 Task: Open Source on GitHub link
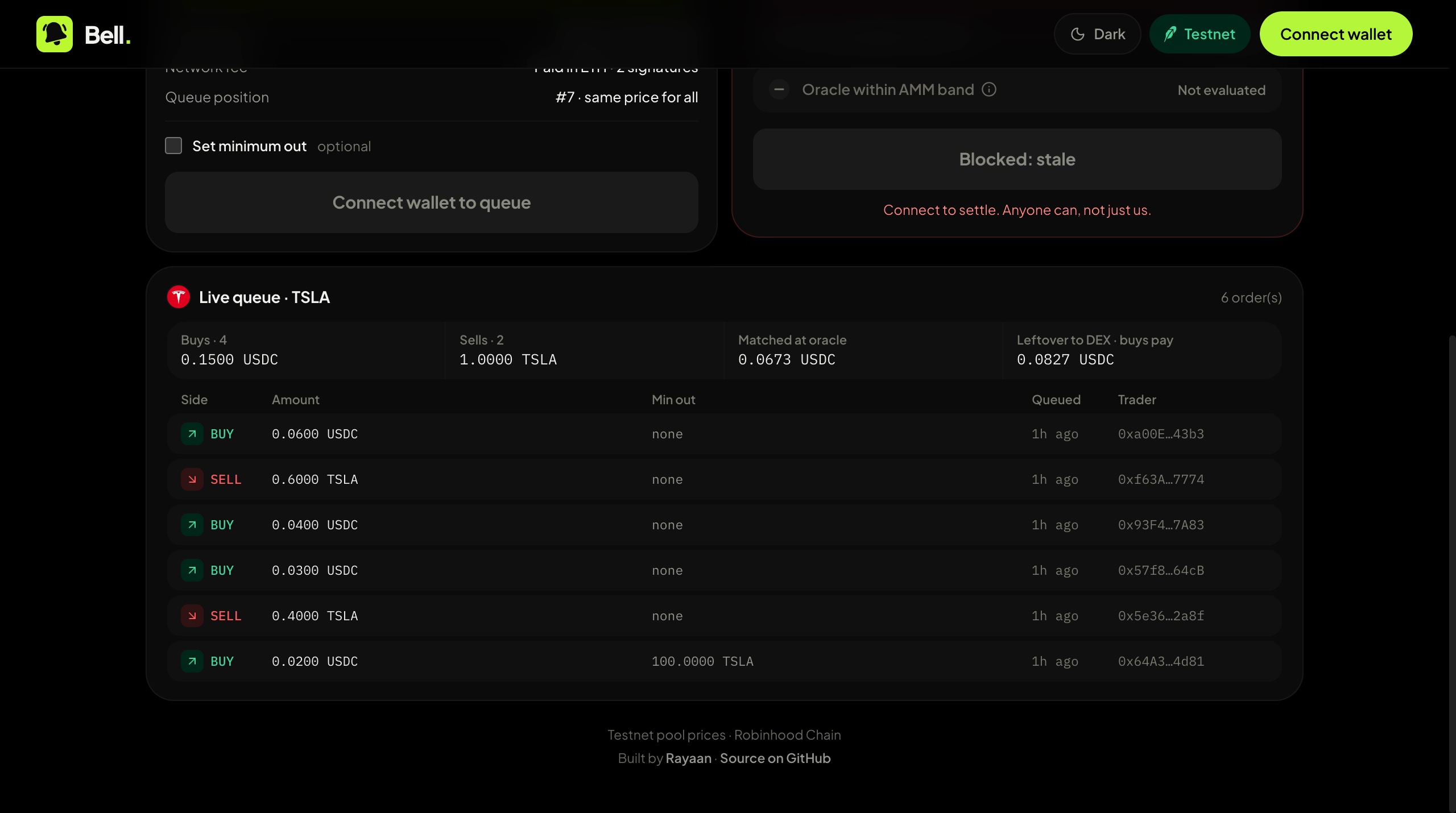pyautogui.click(x=775, y=758)
